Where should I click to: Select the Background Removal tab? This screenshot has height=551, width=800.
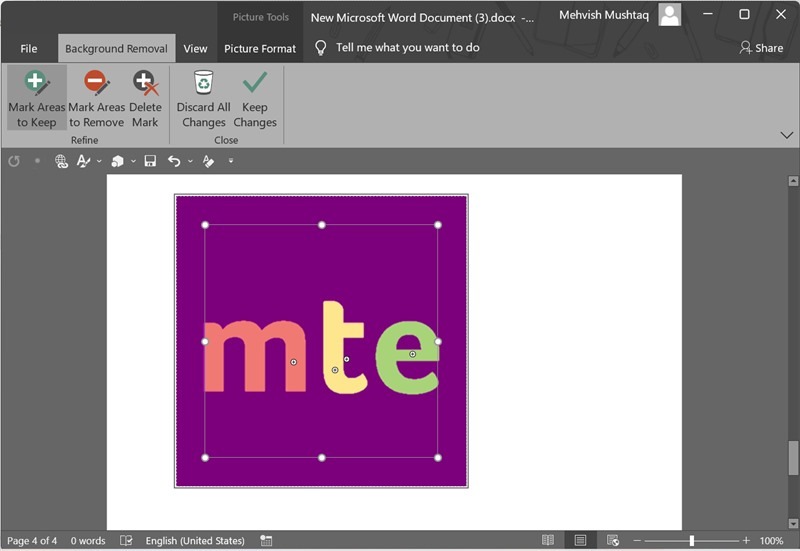click(x=116, y=48)
